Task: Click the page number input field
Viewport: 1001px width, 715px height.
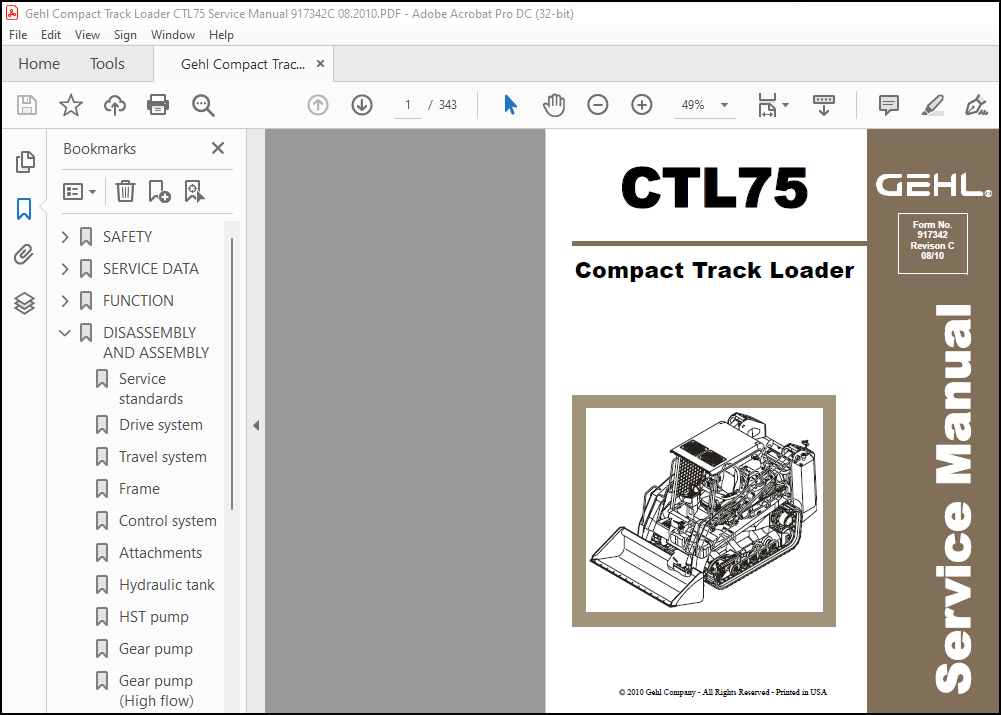Action: [x=407, y=105]
